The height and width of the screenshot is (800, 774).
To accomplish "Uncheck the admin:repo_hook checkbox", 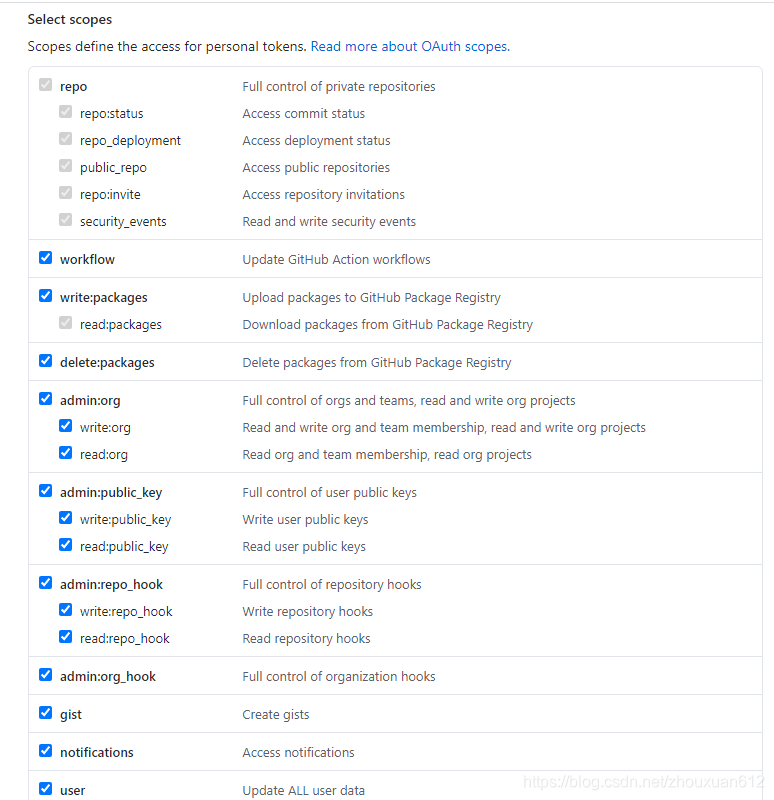I will (x=45, y=582).
